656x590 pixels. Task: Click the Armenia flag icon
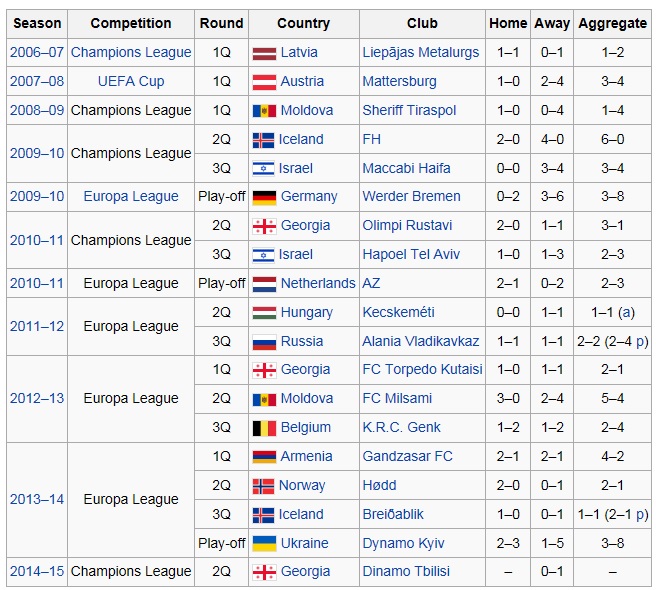tap(264, 456)
